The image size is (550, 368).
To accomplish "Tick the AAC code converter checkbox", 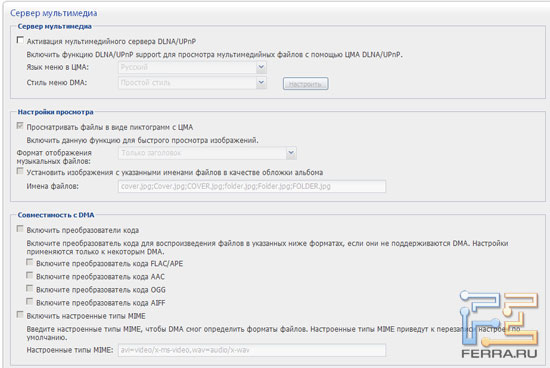I will point(30,275).
